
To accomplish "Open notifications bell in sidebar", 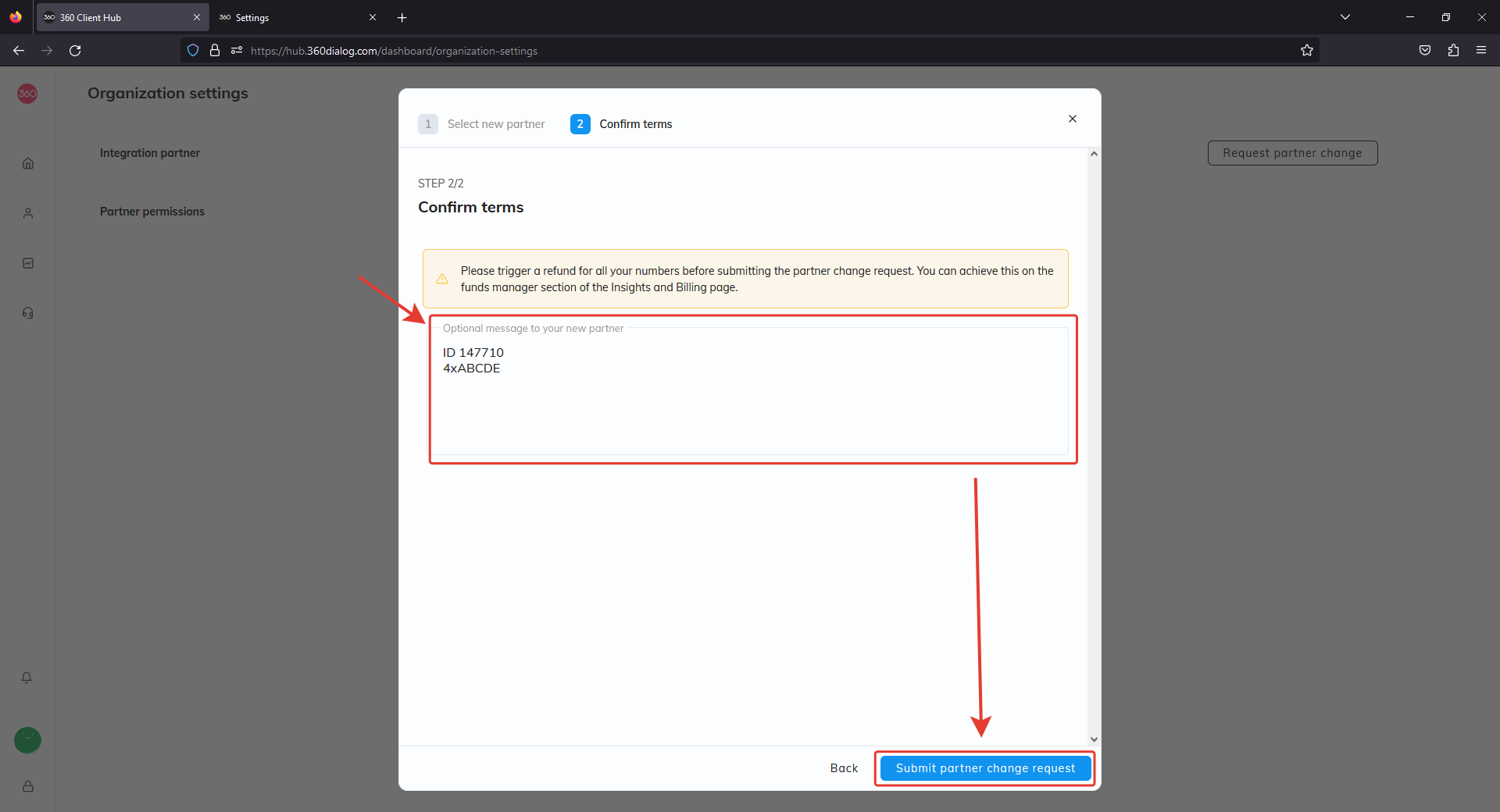I will (x=27, y=678).
